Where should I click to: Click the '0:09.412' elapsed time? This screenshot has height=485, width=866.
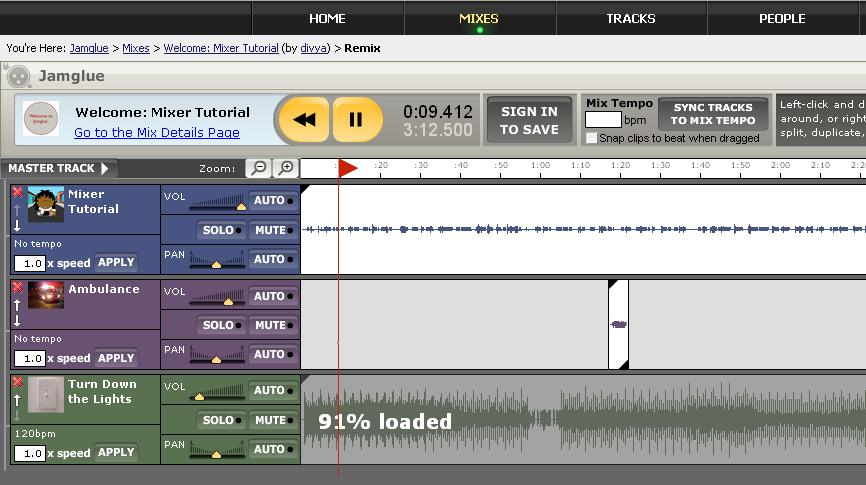pyautogui.click(x=437, y=112)
